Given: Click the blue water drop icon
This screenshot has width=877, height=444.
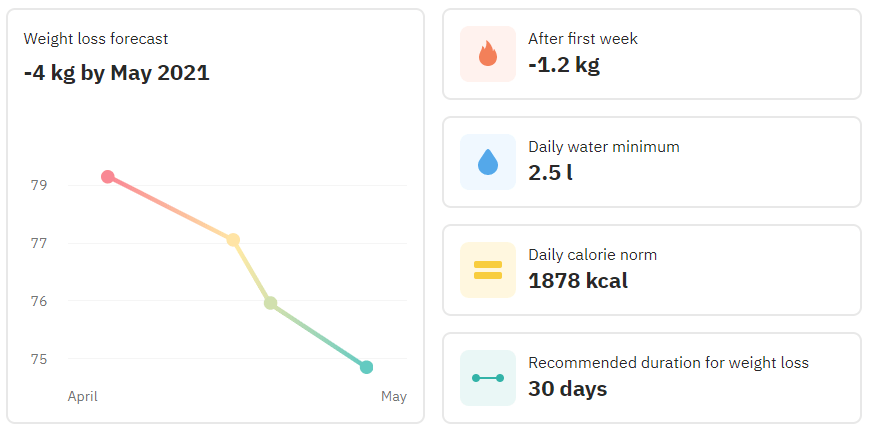Looking at the screenshot, I should [488, 162].
